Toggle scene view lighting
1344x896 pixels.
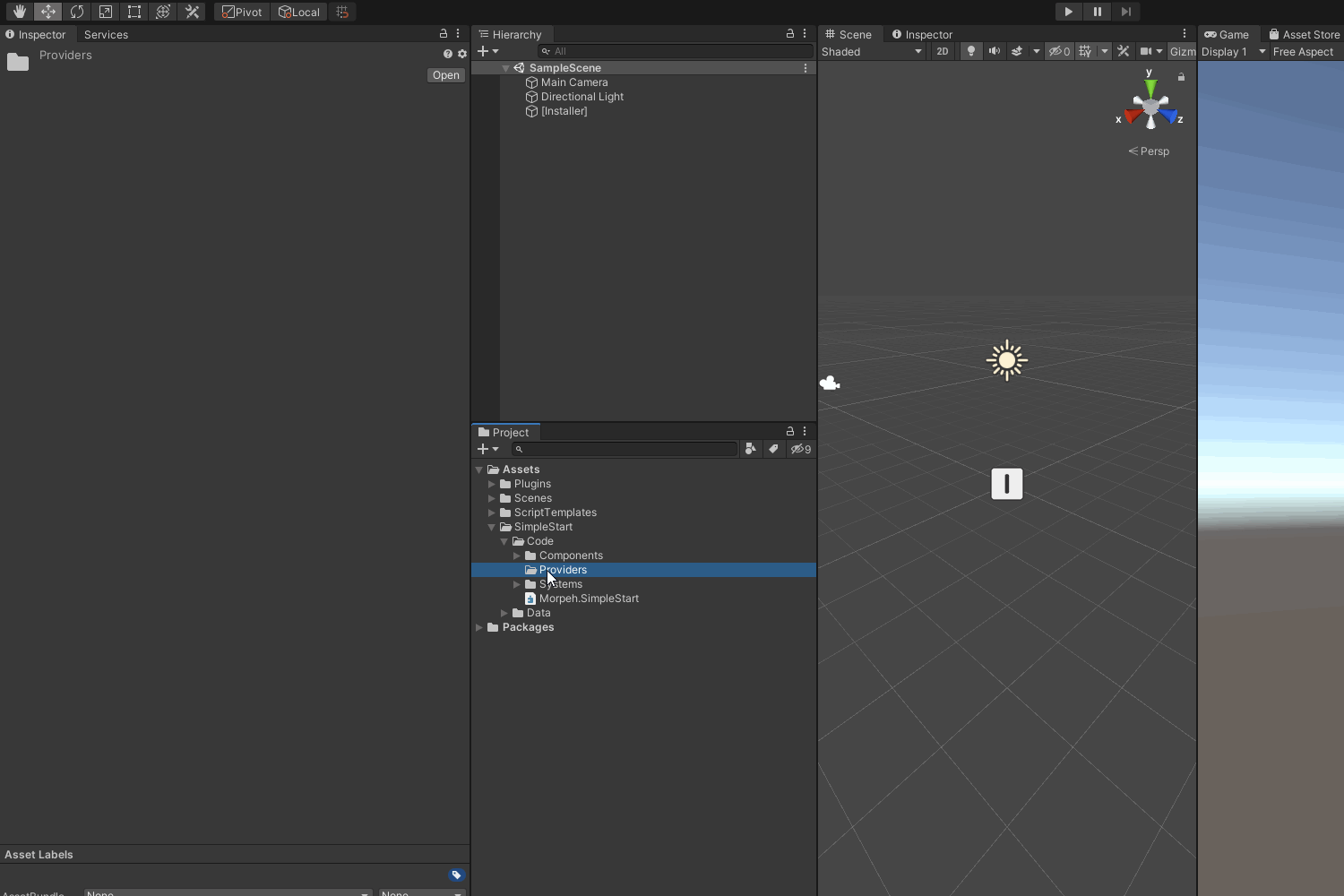coord(969,51)
